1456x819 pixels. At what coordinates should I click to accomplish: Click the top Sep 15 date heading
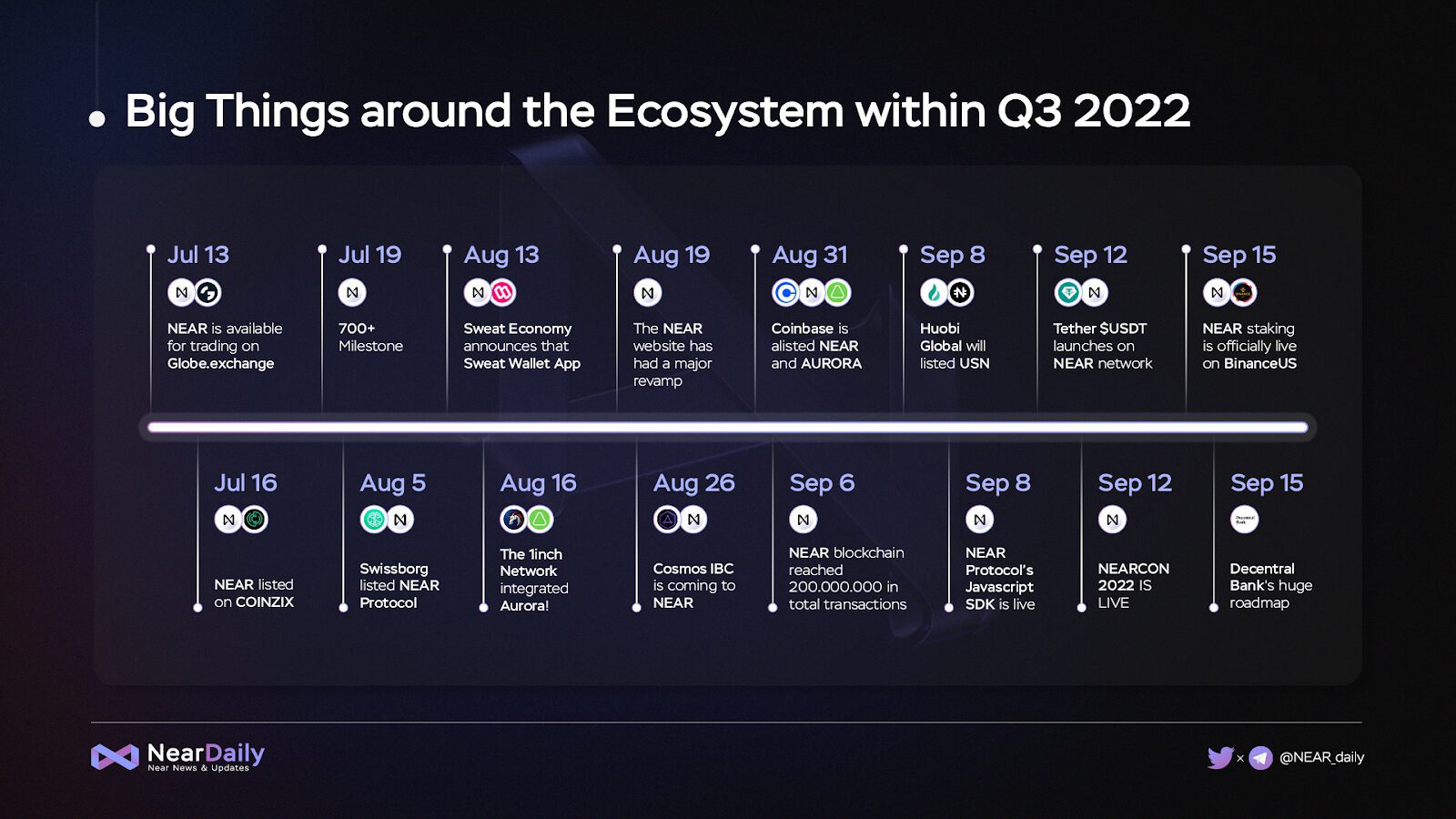(1239, 255)
